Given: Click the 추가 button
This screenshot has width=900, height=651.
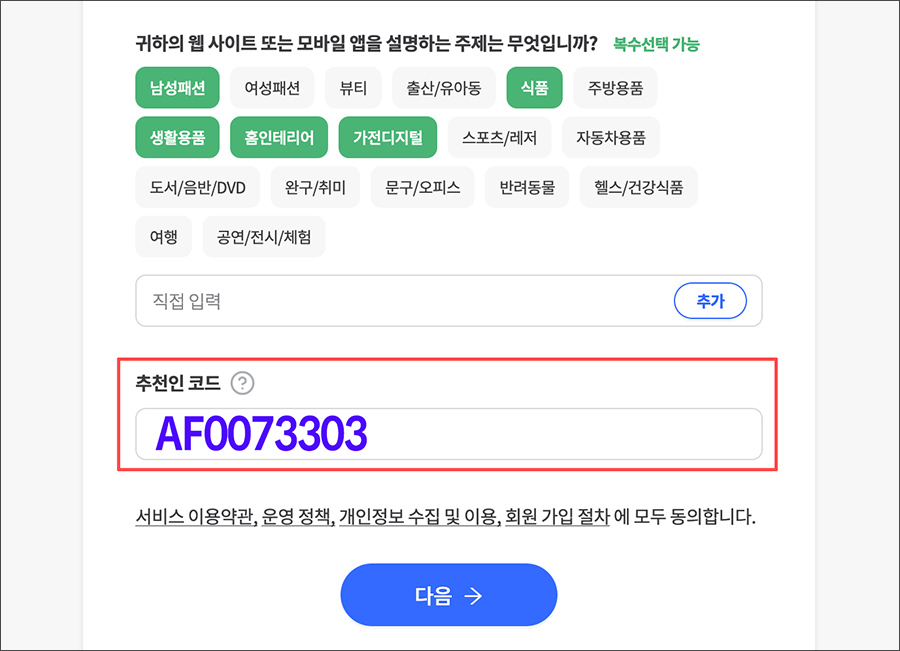Looking at the screenshot, I should (710, 301).
